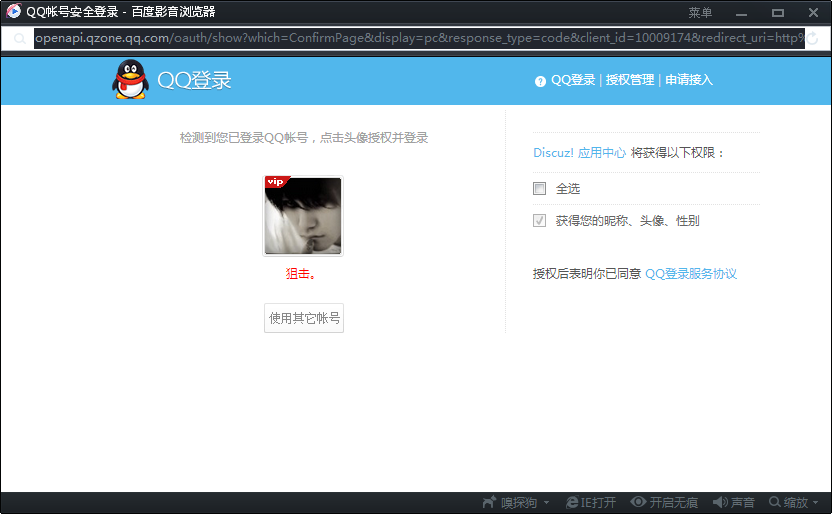
Task: Click the URL address bar field
Action: 419,38
